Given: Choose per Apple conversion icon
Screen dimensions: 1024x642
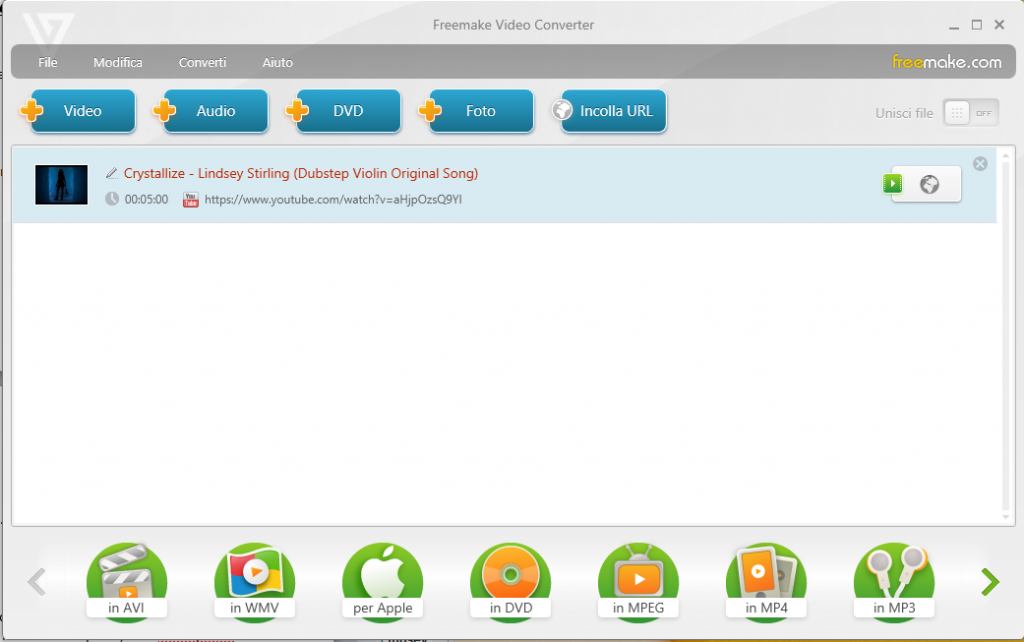Looking at the screenshot, I should (383, 581).
